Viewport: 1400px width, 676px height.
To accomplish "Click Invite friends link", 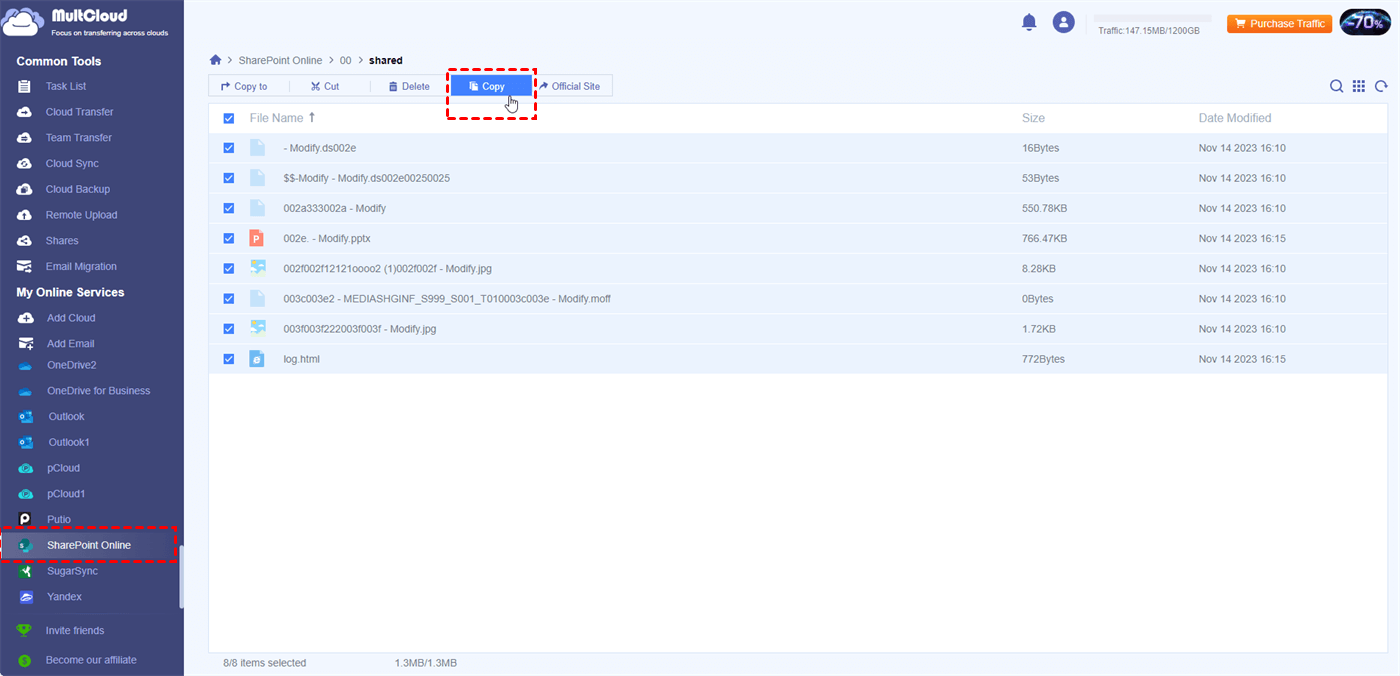I will (x=75, y=631).
